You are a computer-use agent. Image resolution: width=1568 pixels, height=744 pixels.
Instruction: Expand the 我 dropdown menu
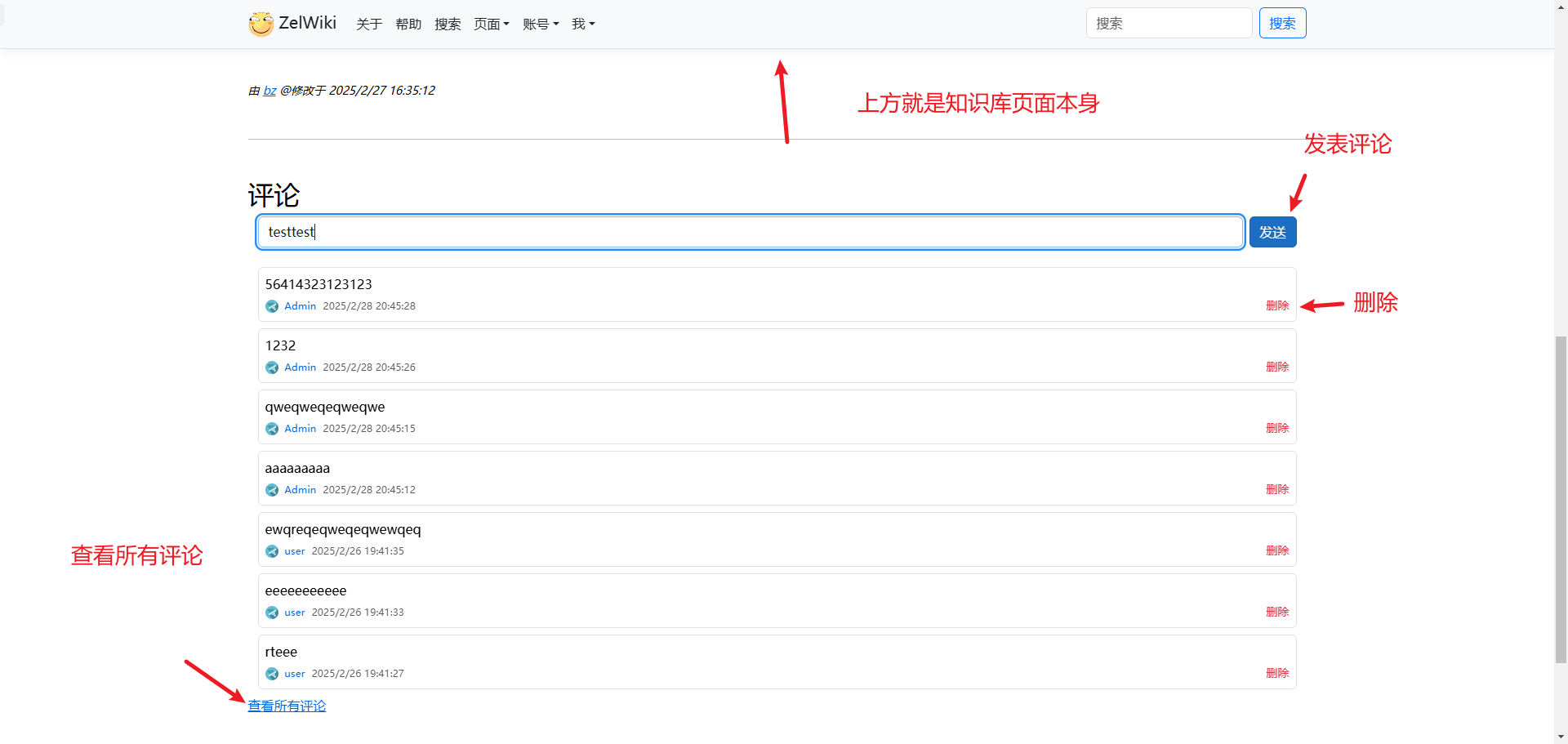582,25
